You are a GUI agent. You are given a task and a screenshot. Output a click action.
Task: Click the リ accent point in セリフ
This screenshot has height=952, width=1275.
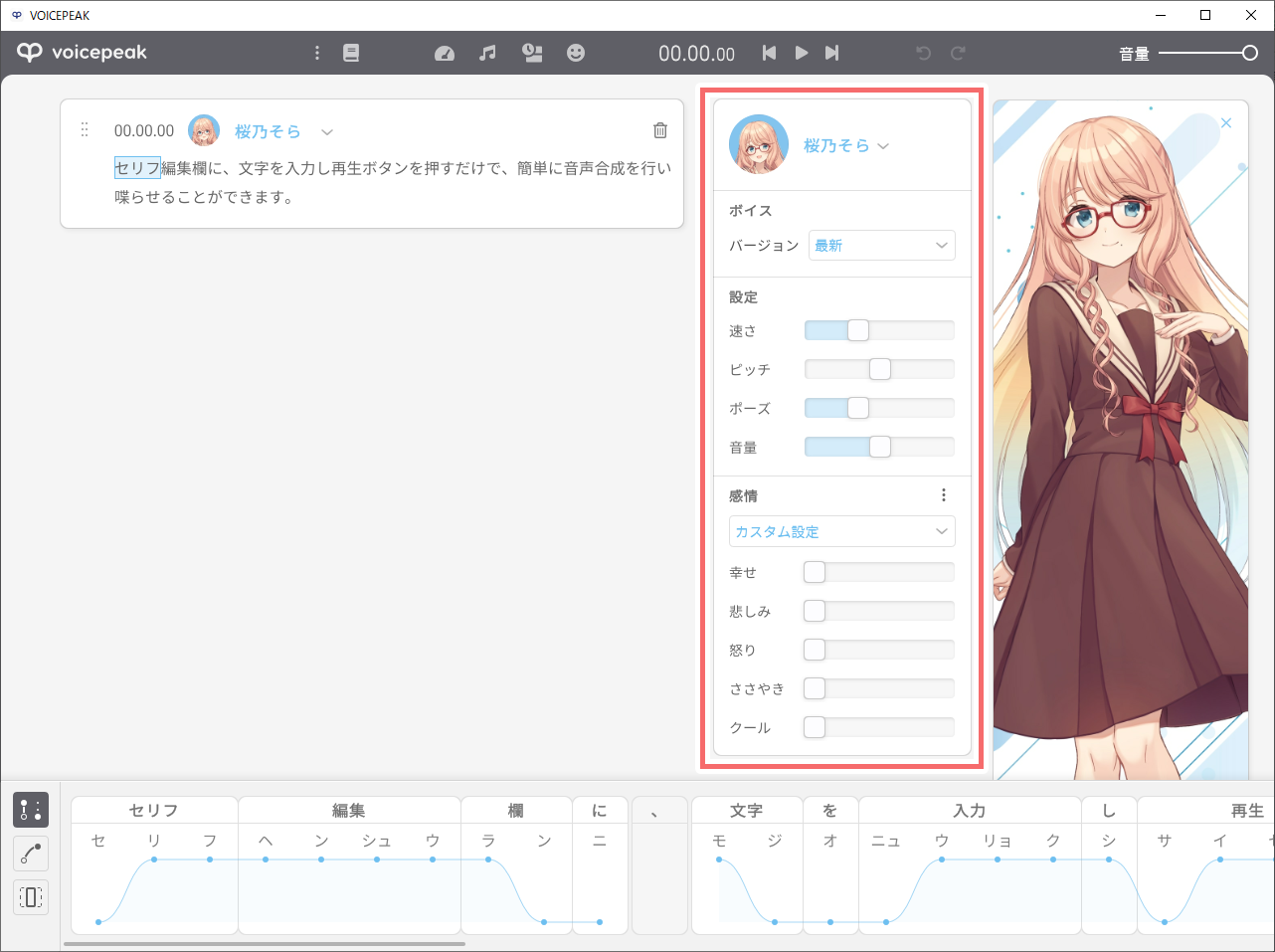[x=154, y=859]
